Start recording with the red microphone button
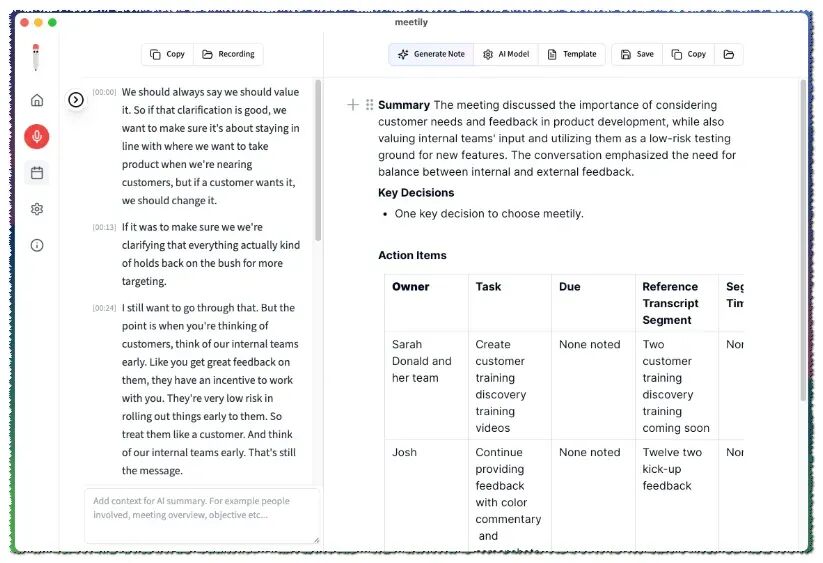Viewport: 823px width, 563px height. coord(37,136)
